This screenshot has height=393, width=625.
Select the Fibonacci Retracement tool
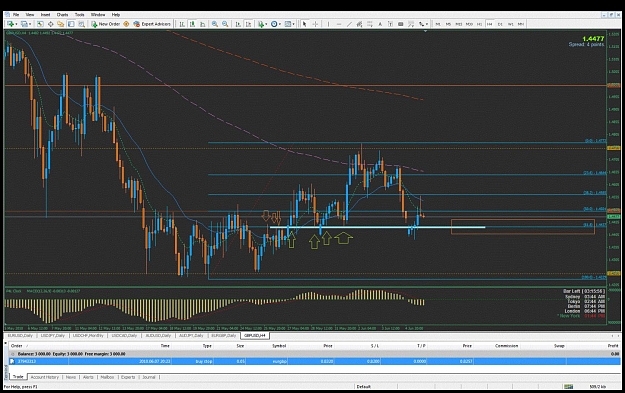click(x=369, y=24)
